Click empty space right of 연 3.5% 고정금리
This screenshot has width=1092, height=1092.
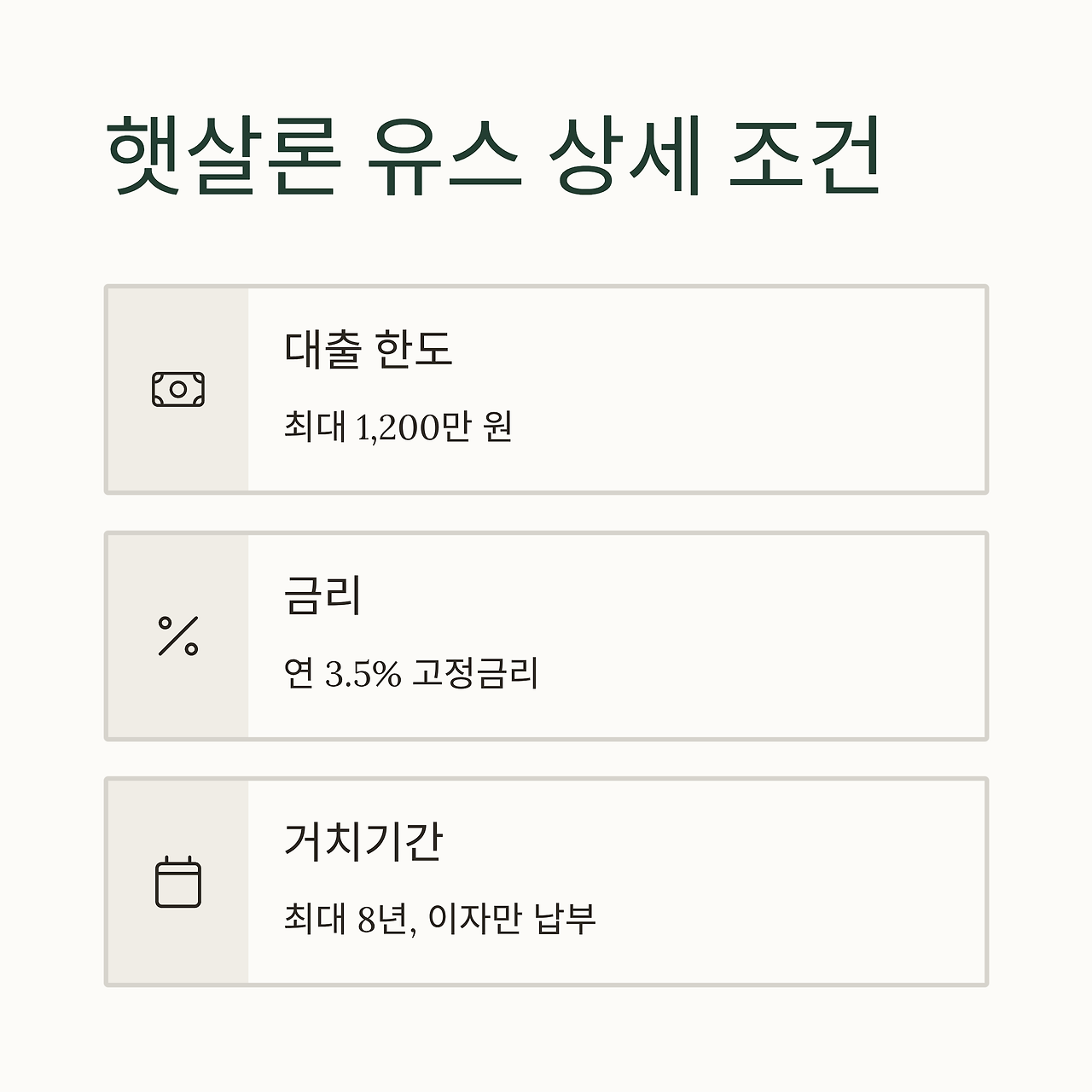click(x=762, y=673)
